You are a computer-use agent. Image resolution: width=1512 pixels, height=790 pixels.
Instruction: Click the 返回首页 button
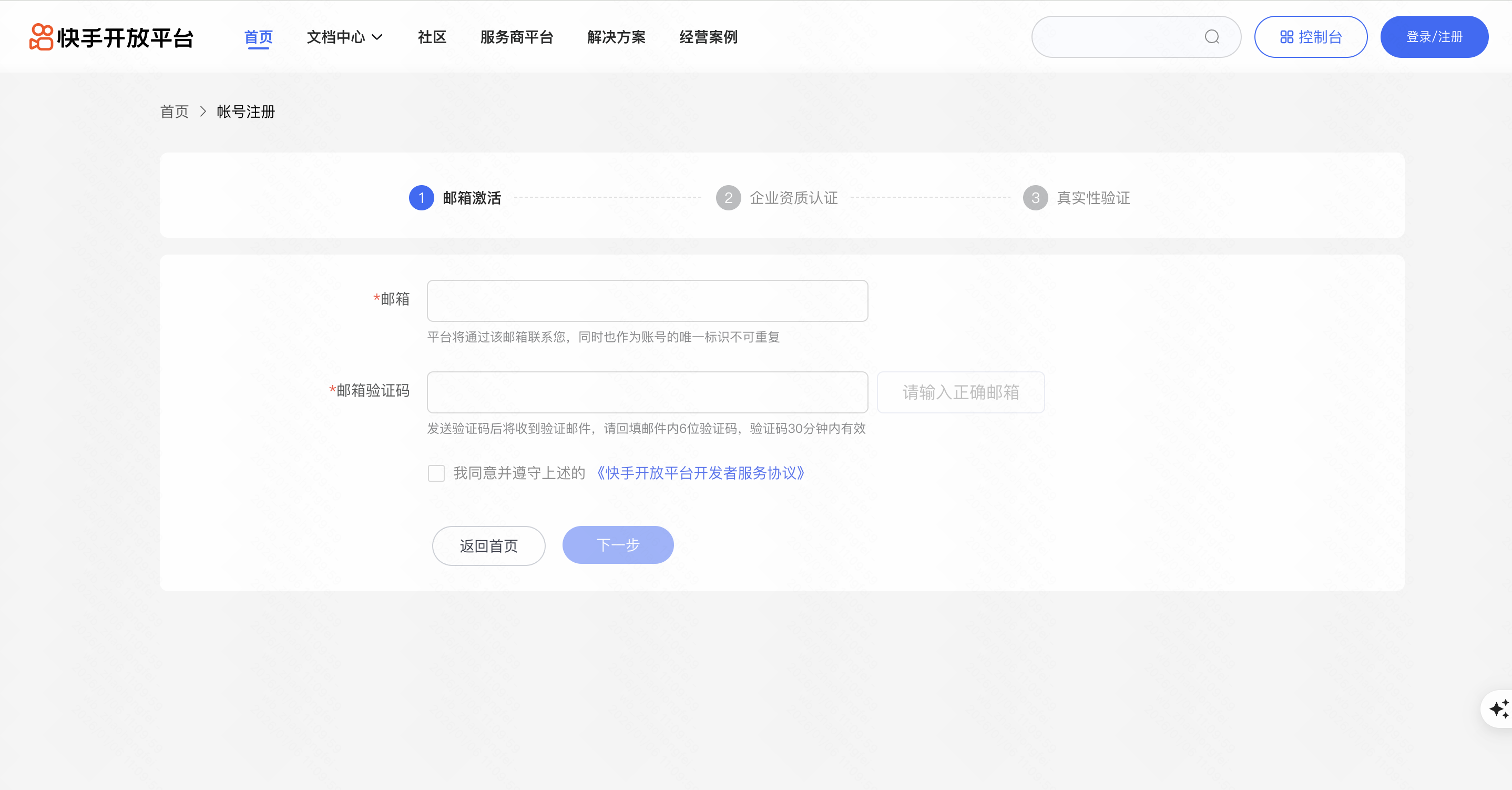click(488, 545)
